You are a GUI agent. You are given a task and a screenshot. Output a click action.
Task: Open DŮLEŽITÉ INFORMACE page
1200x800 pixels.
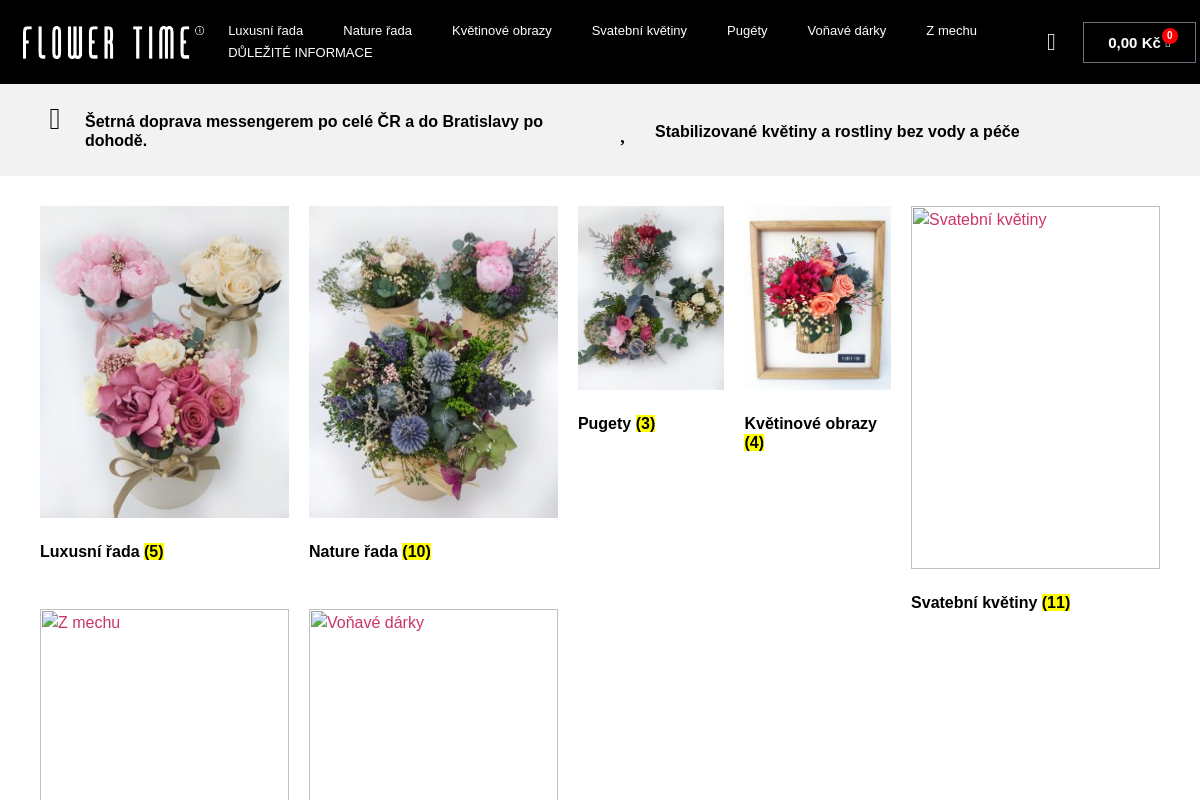[300, 52]
